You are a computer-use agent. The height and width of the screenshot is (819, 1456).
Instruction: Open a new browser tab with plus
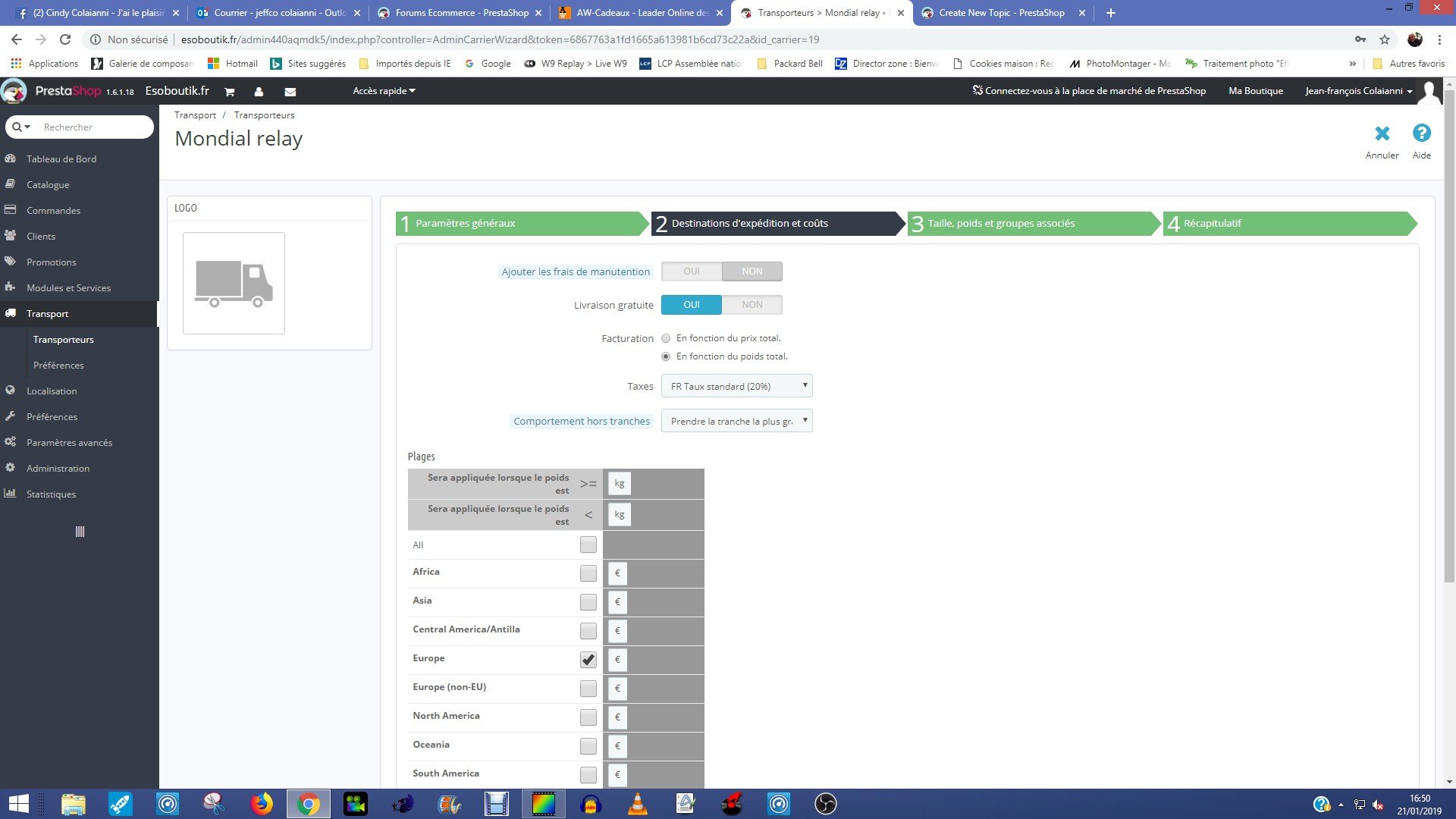[1111, 13]
